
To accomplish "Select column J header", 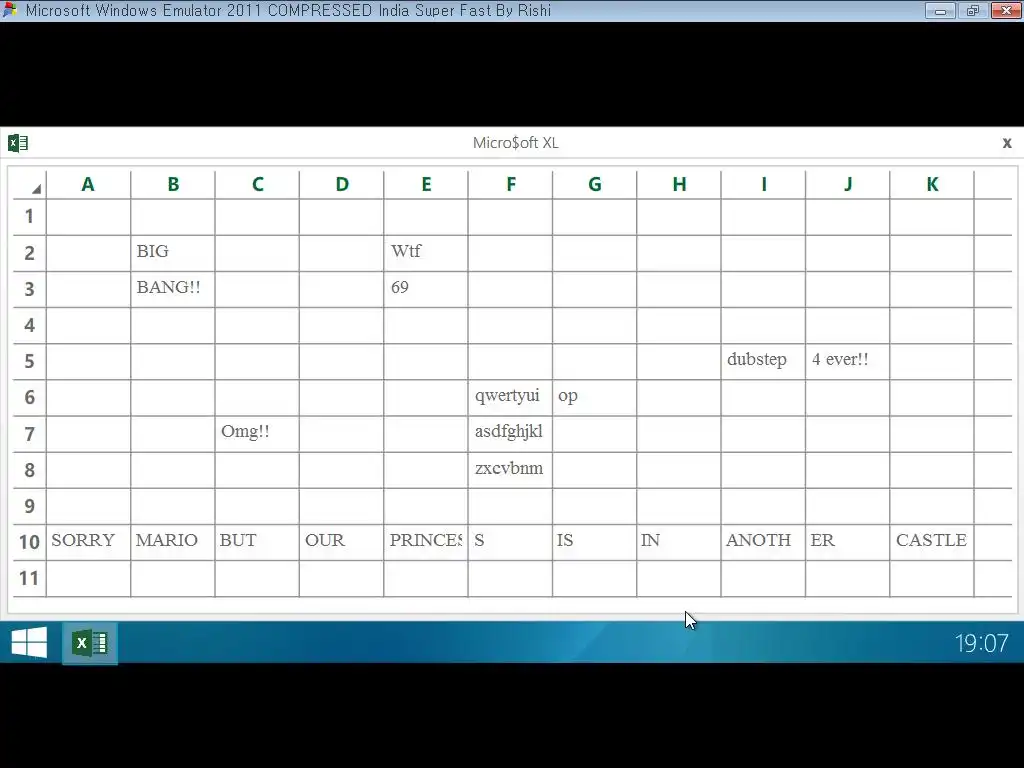I will point(848,185).
